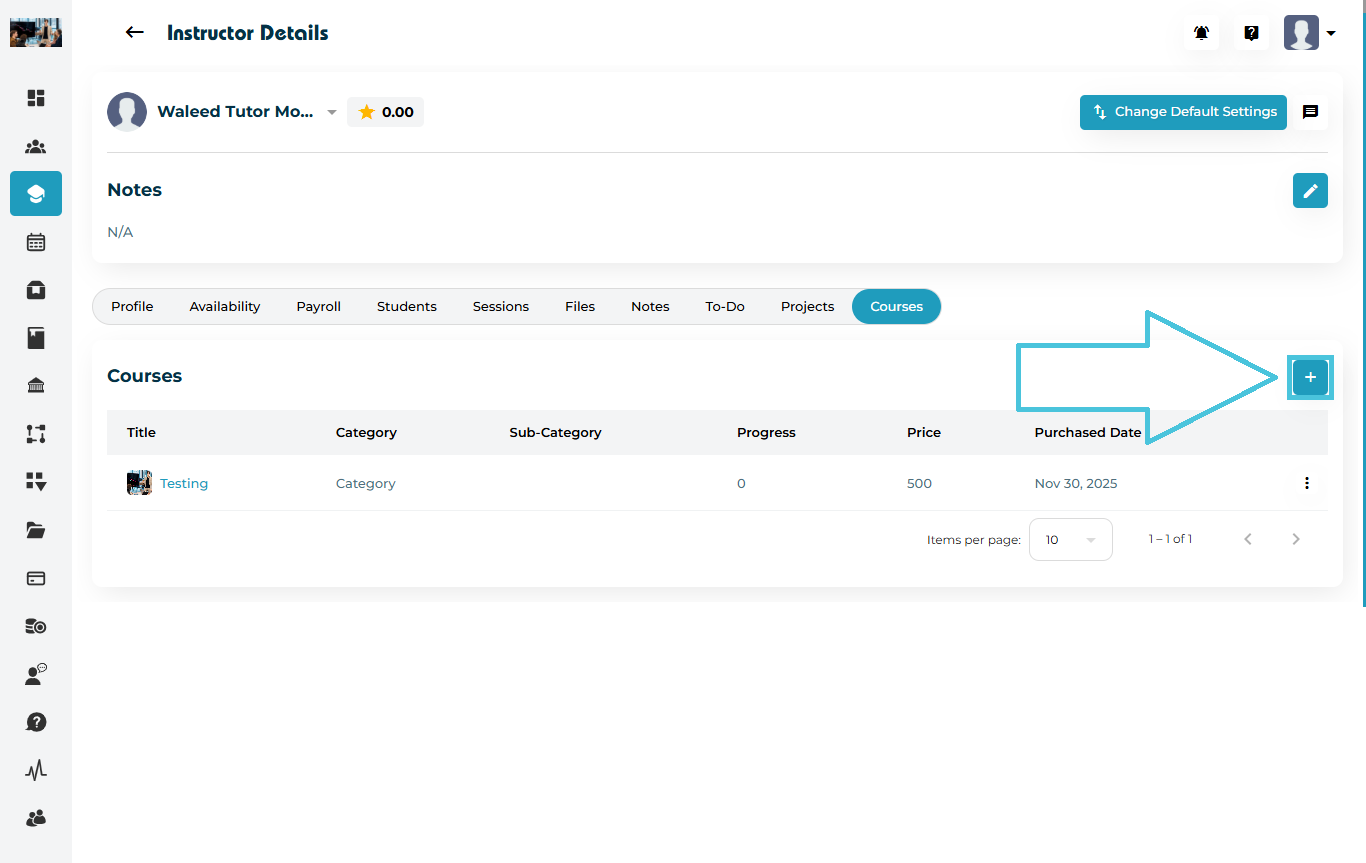Open the Sessions tab
The width and height of the screenshot is (1366, 863).
click(500, 306)
